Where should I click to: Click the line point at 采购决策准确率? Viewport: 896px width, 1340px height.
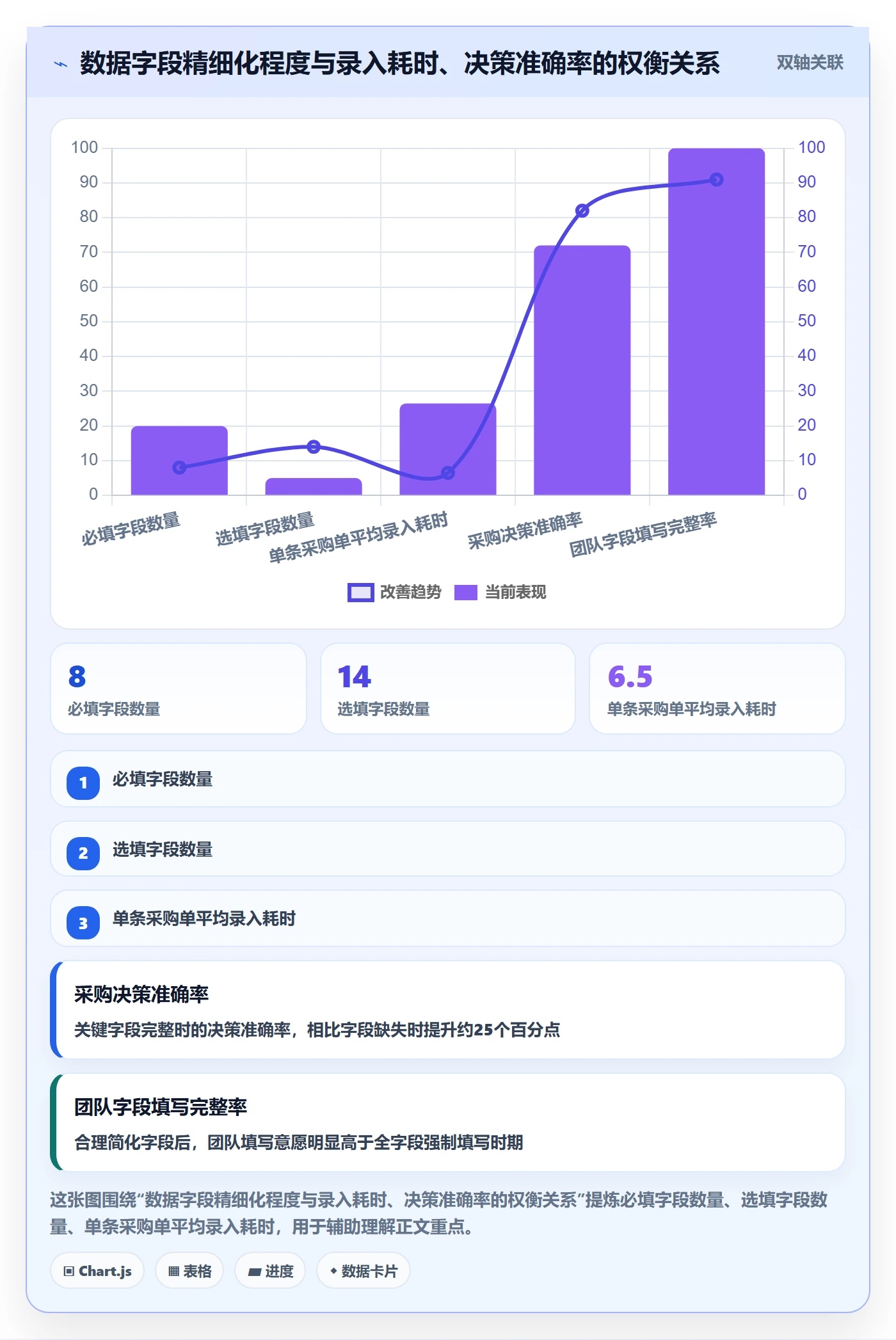pos(582,211)
